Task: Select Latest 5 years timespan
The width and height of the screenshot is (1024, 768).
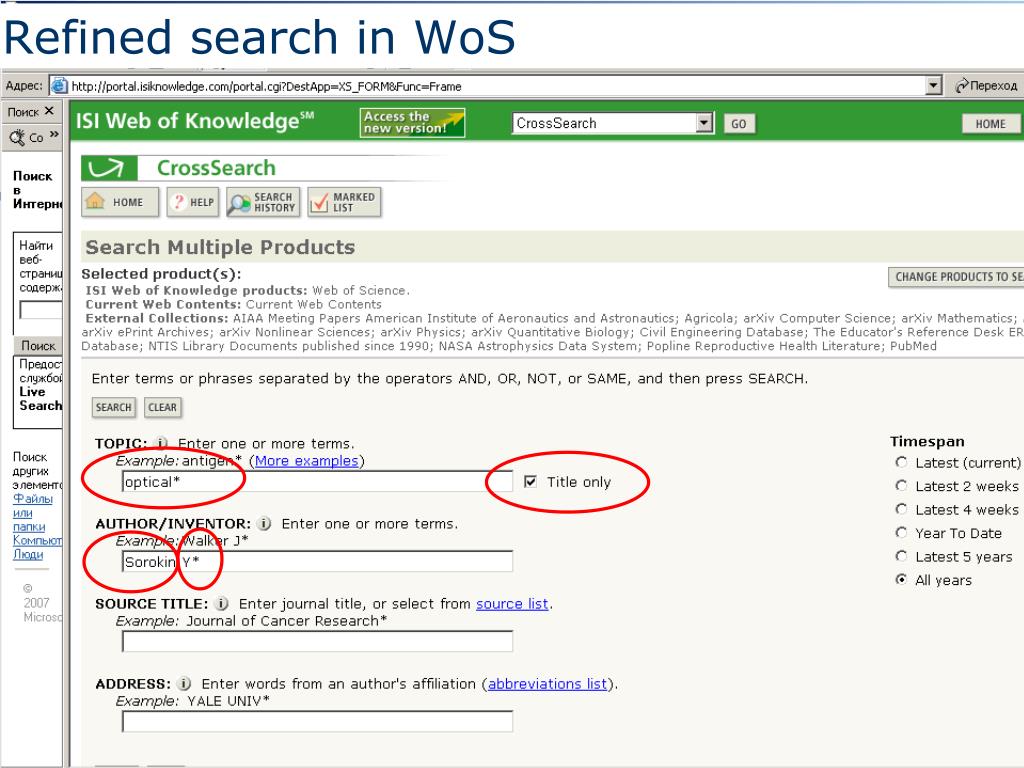Action: tap(901, 556)
